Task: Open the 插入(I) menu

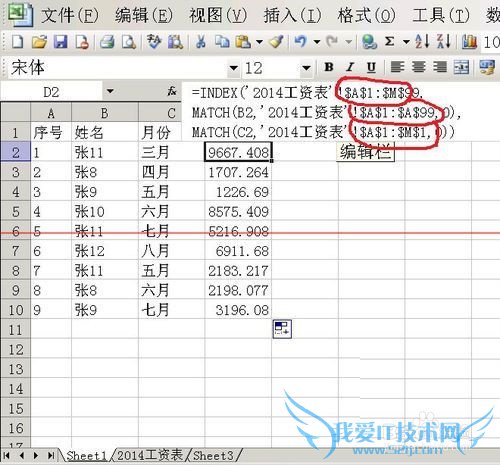Action: coord(292,15)
